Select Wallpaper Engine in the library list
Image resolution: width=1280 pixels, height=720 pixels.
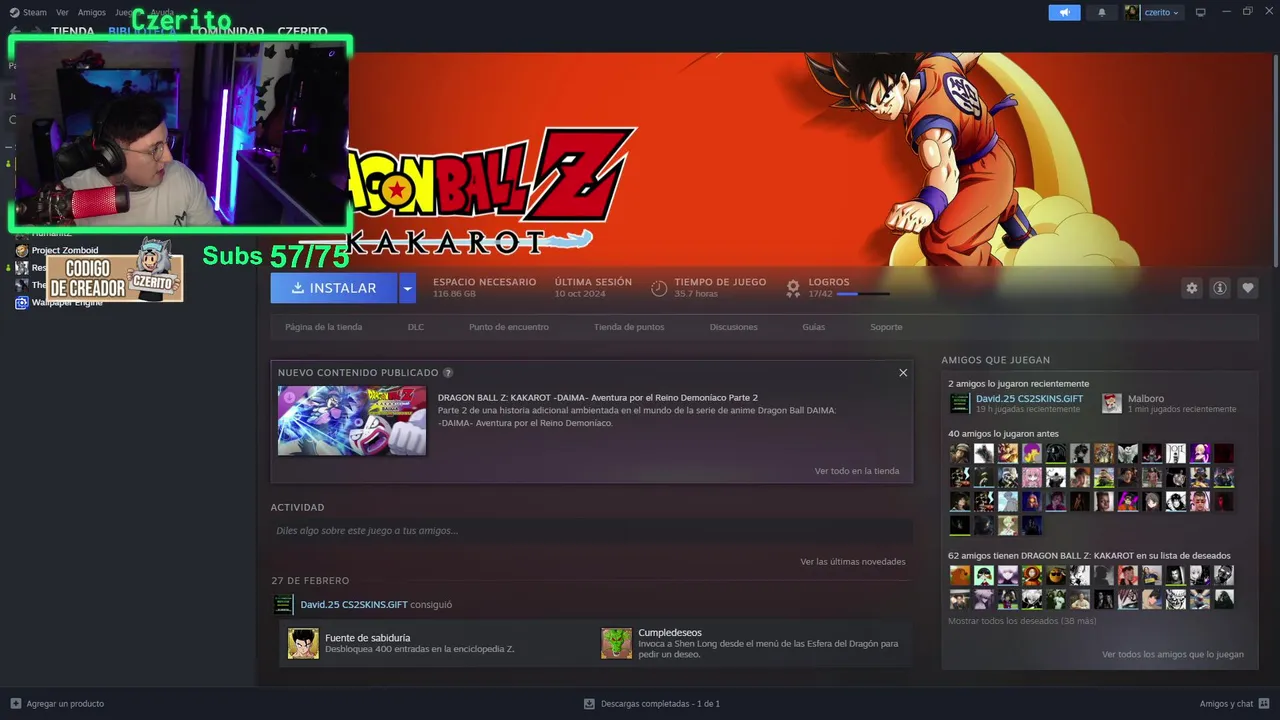(67, 302)
